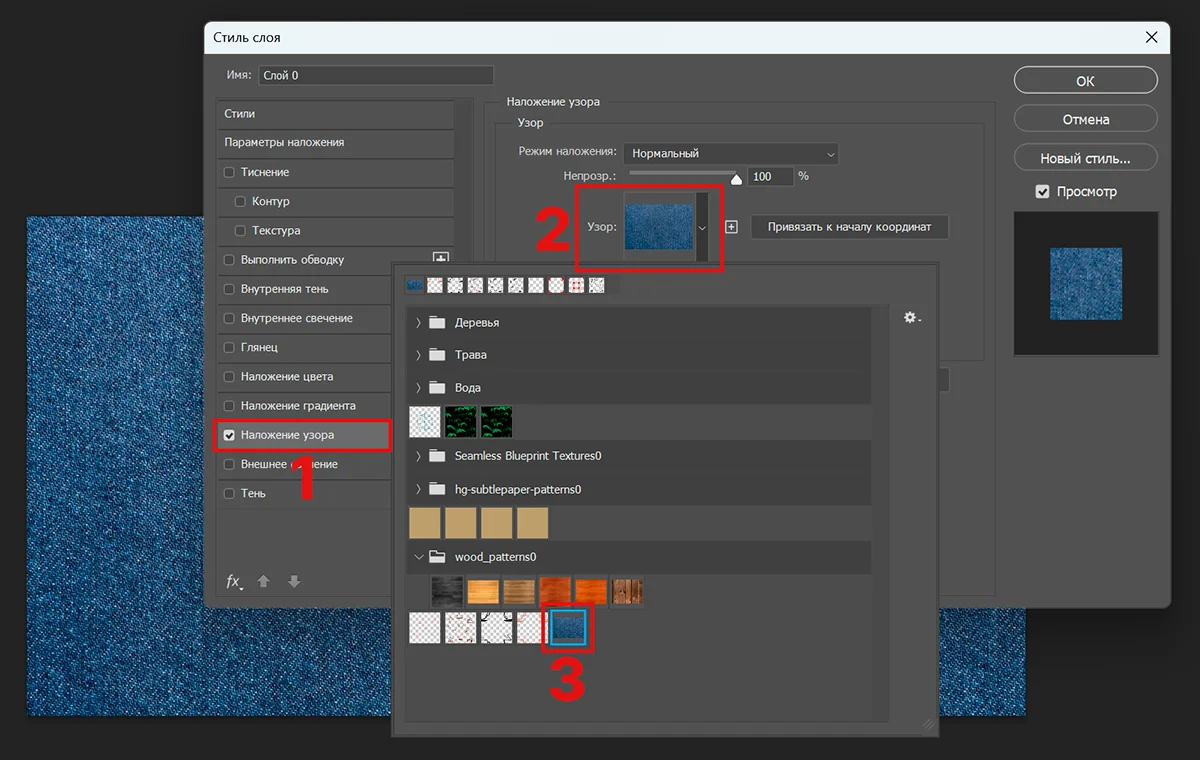Image resolution: width=1200 pixels, height=760 pixels.
Task: Select the selected blue denim pattern swatch
Action: point(568,627)
